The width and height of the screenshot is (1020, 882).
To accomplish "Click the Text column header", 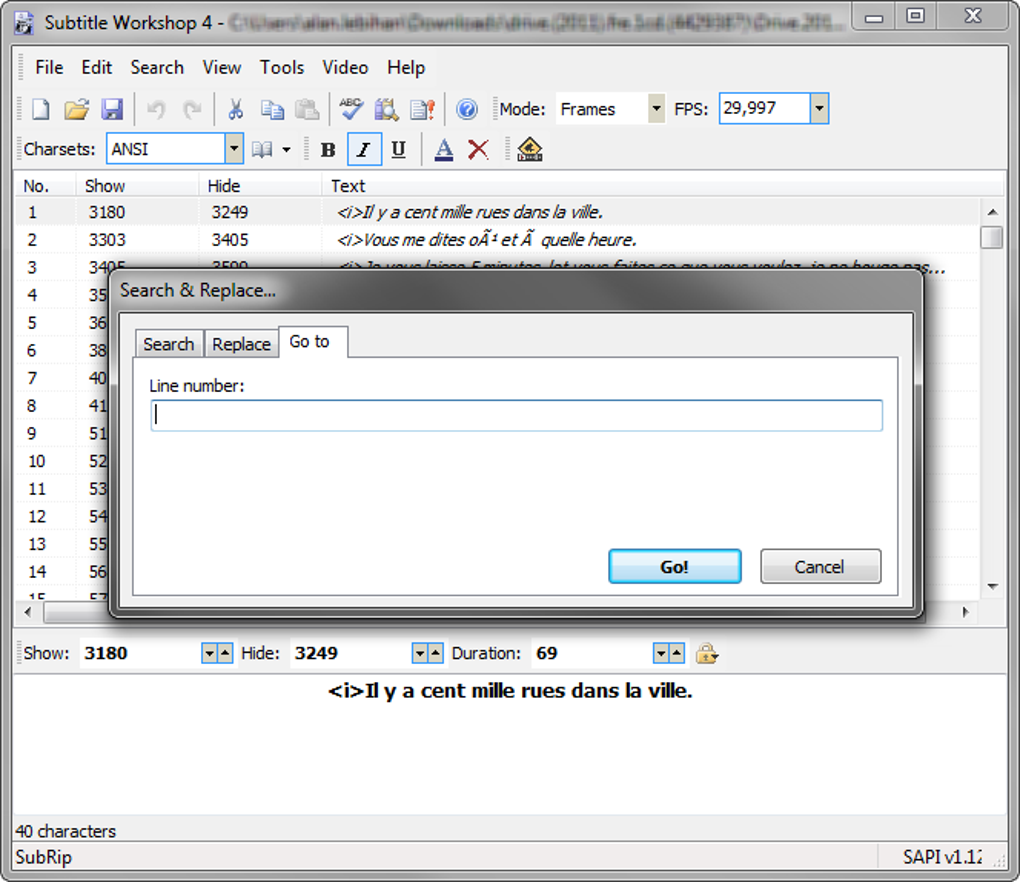I will (x=662, y=186).
